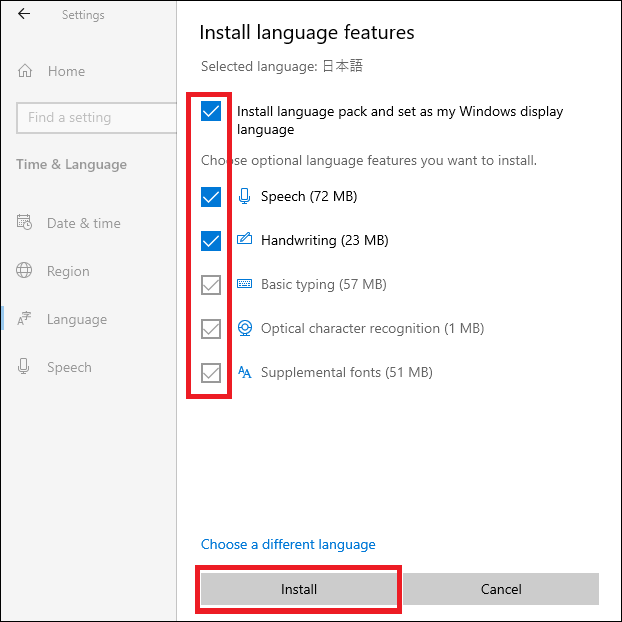622x622 pixels.
Task: Uncheck the Speech (72 MB) checkbox
Action: pyautogui.click(x=211, y=197)
